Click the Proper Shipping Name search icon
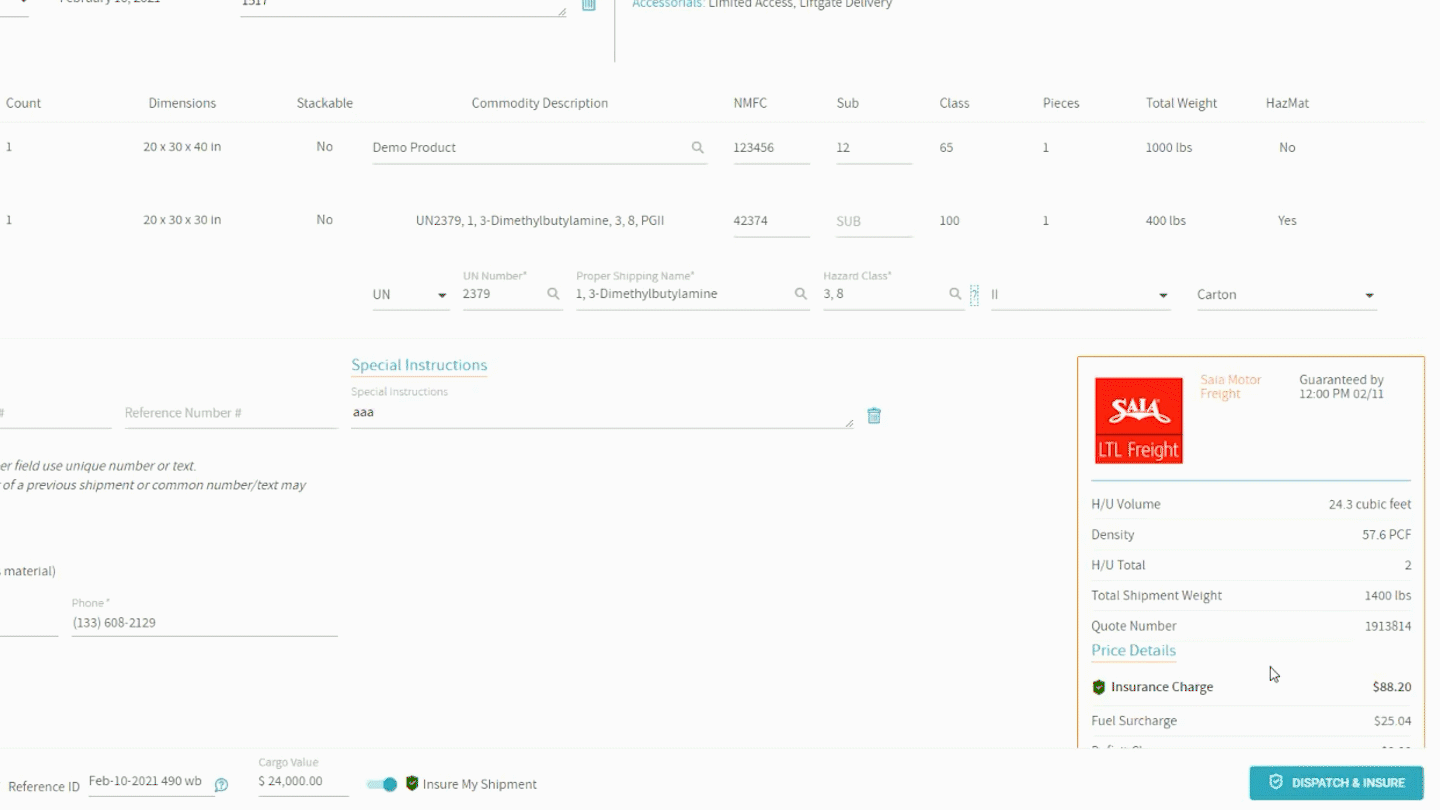The height and width of the screenshot is (810, 1440). tap(801, 294)
